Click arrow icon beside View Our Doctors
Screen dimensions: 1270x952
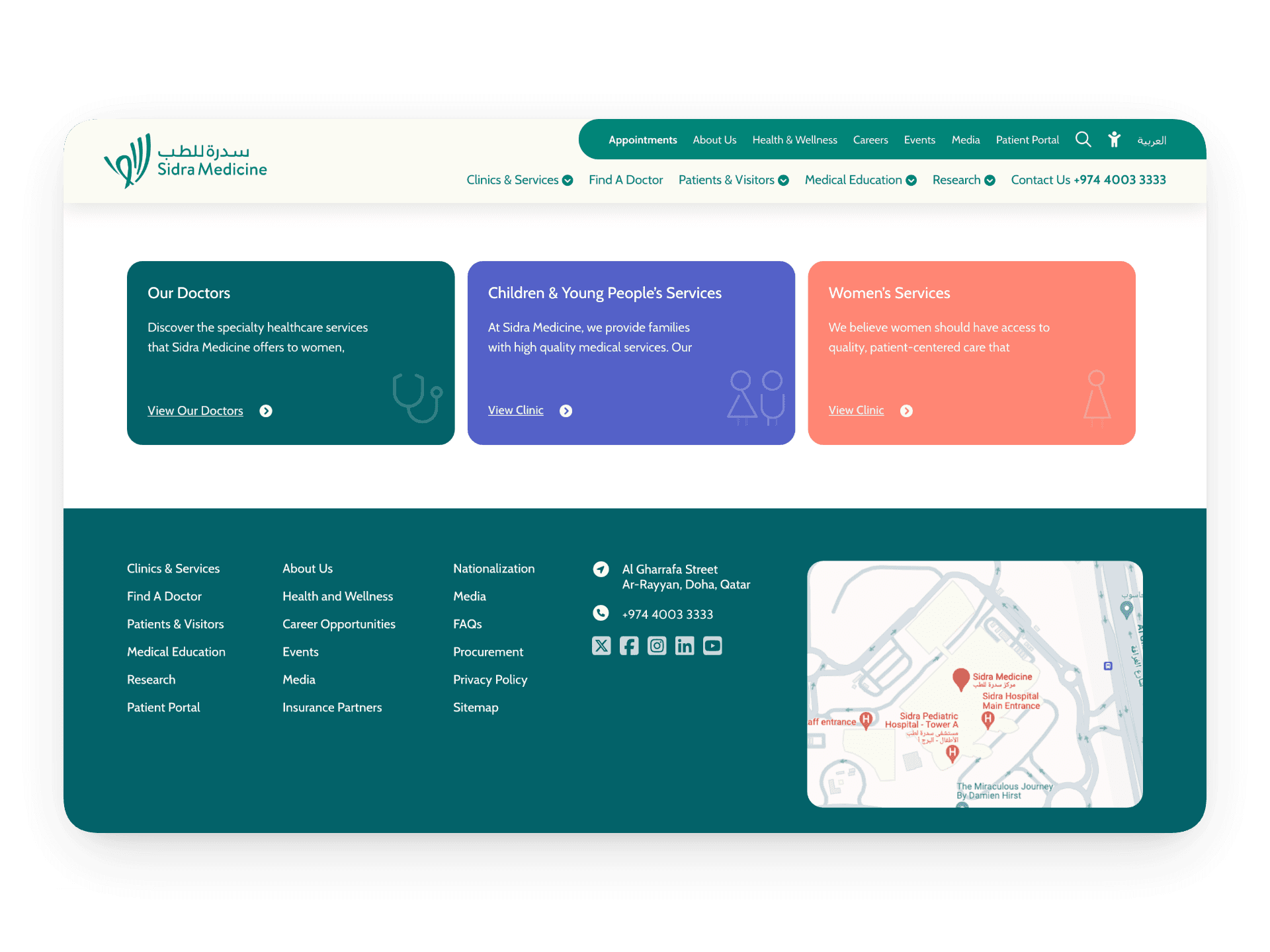point(266,411)
